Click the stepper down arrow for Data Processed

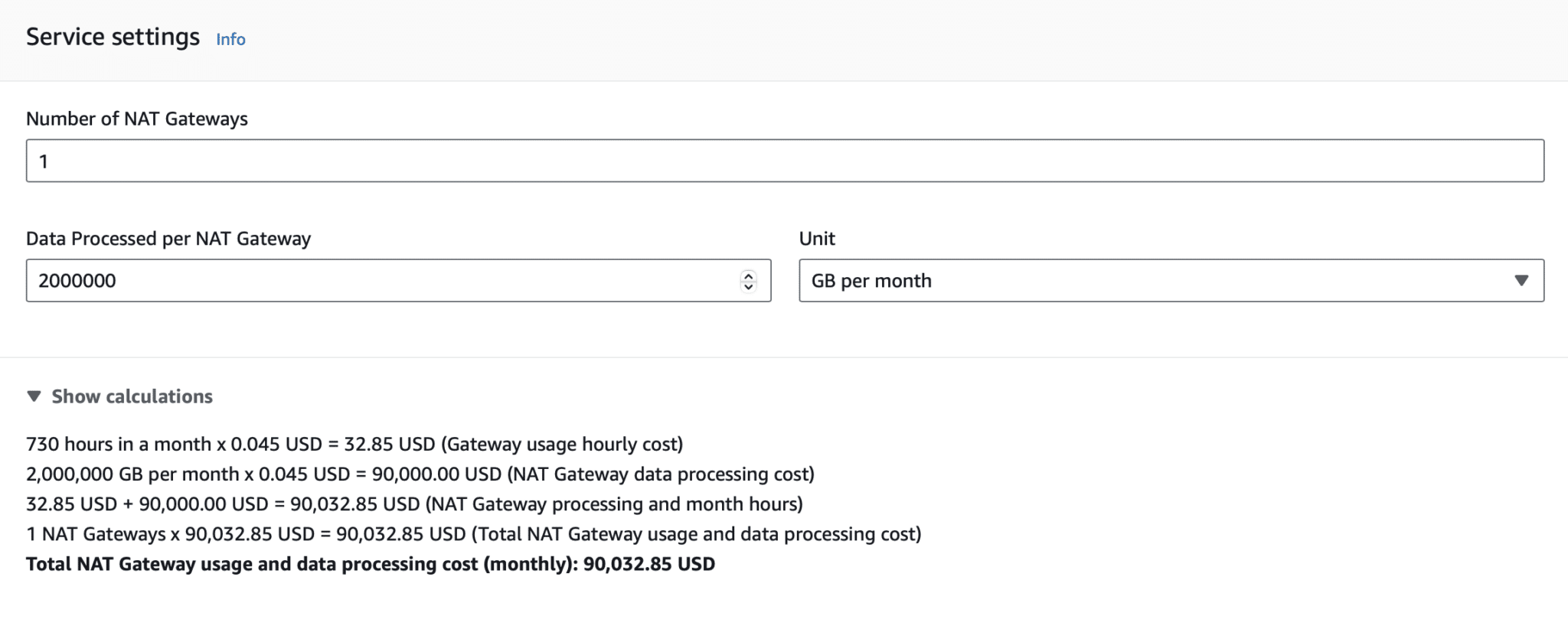pos(749,285)
